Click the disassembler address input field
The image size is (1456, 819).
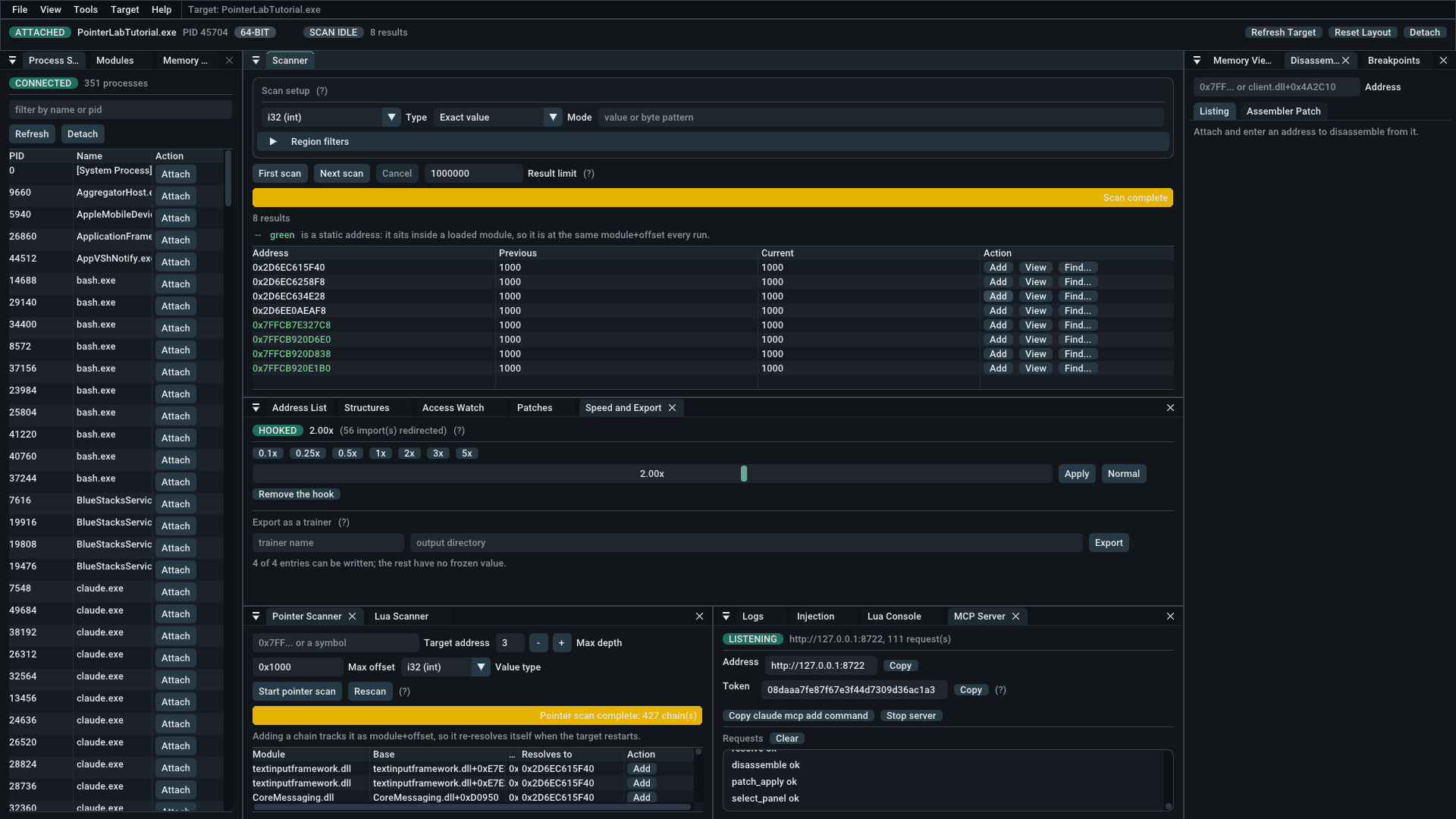1276,87
